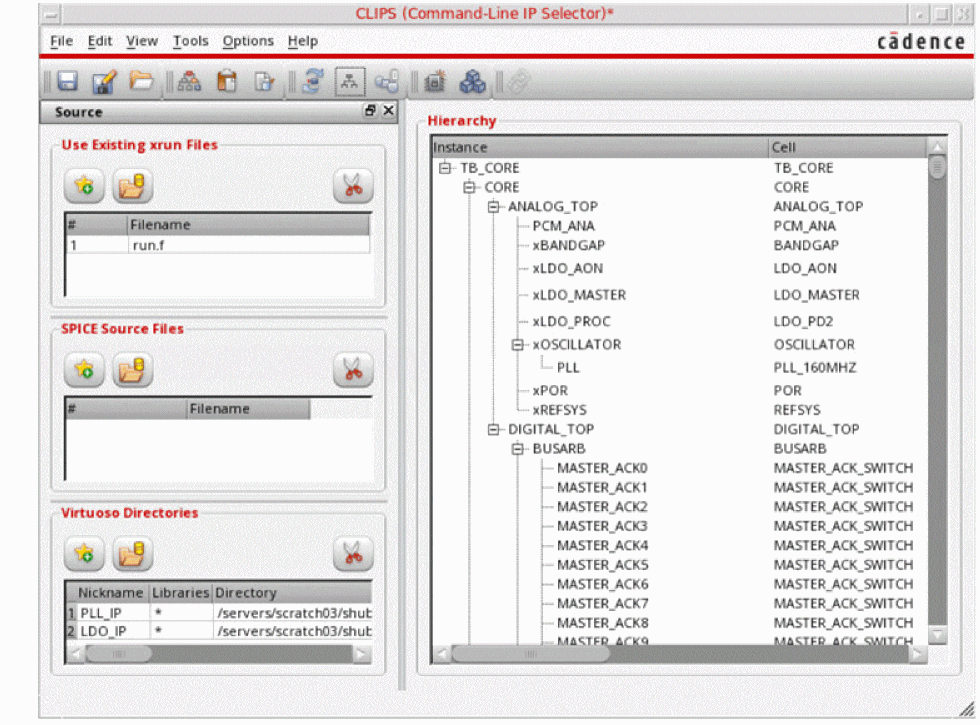Toggle the hierarchy tree view toolbar button
980x725 pixels.
(349, 82)
